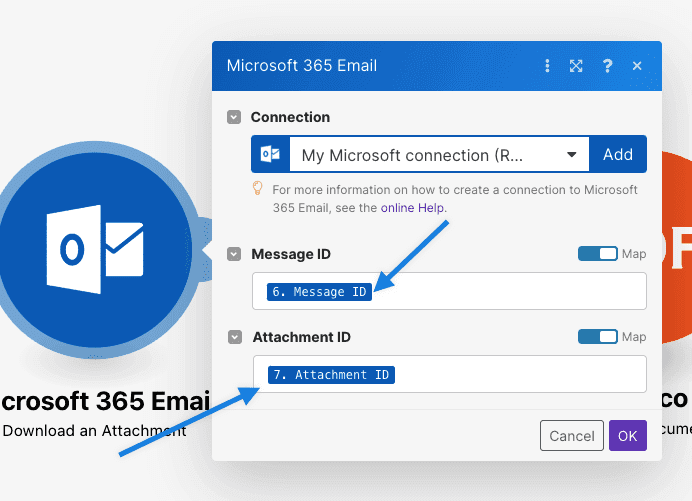The width and height of the screenshot is (692, 501).
Task: Open help via the question mark icon
Action: [607, 66]
